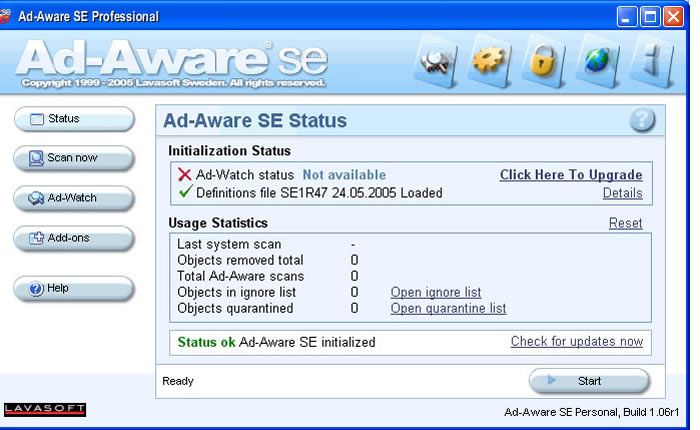
Task: Click the round question mark help icon
Action: [642, 121]
